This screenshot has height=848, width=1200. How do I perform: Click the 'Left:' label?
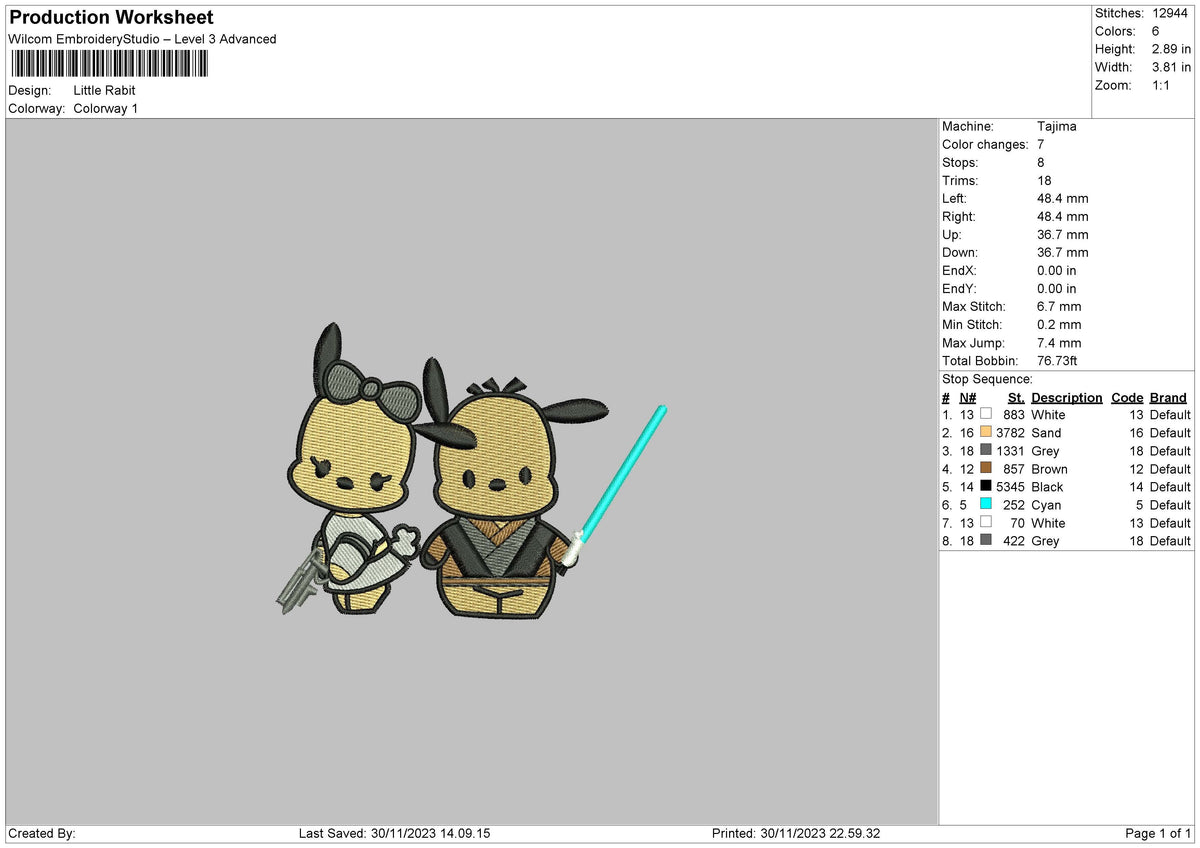click(954, 198)
